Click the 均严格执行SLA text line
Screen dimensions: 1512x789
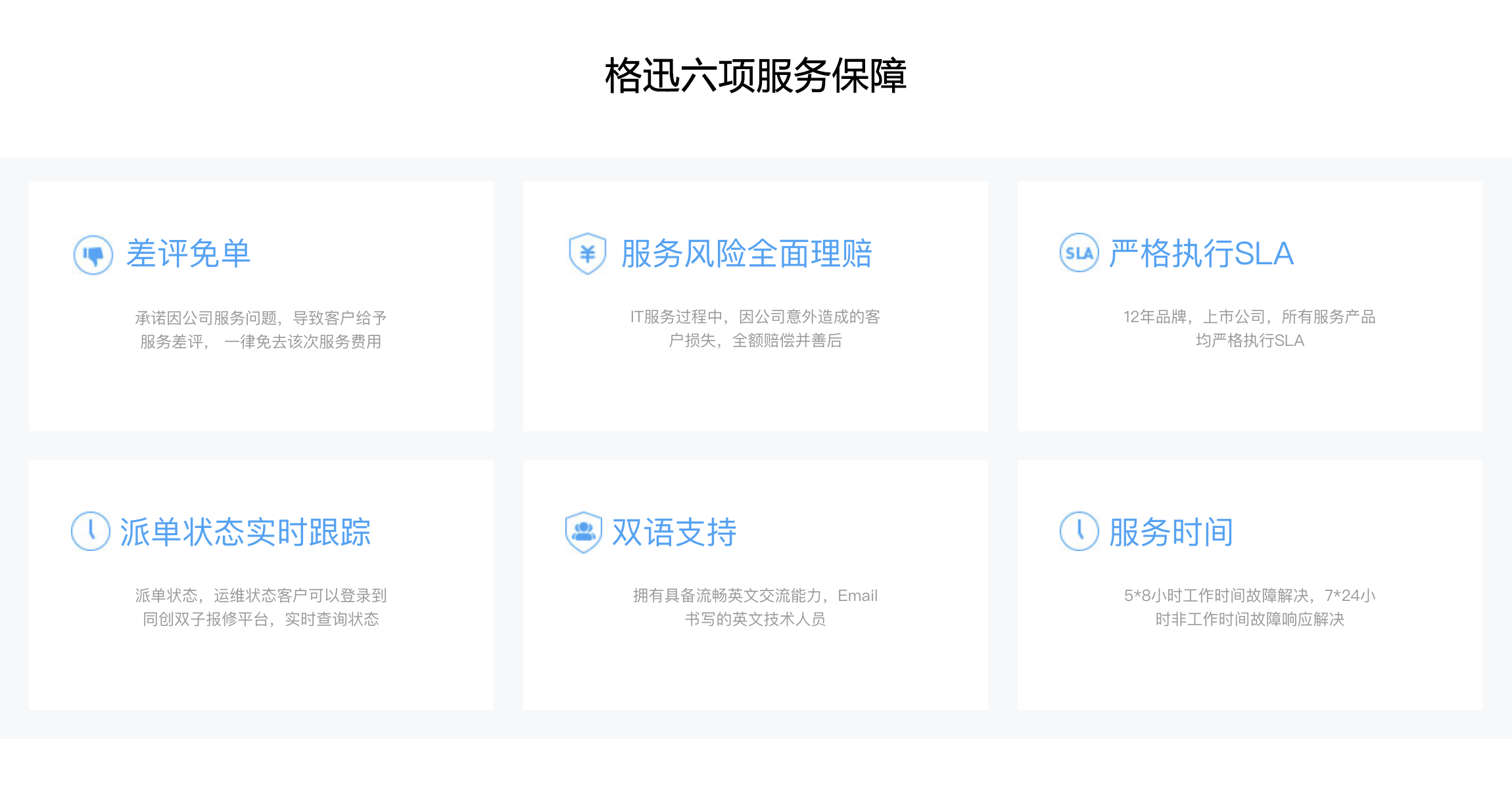(1249, 341)
